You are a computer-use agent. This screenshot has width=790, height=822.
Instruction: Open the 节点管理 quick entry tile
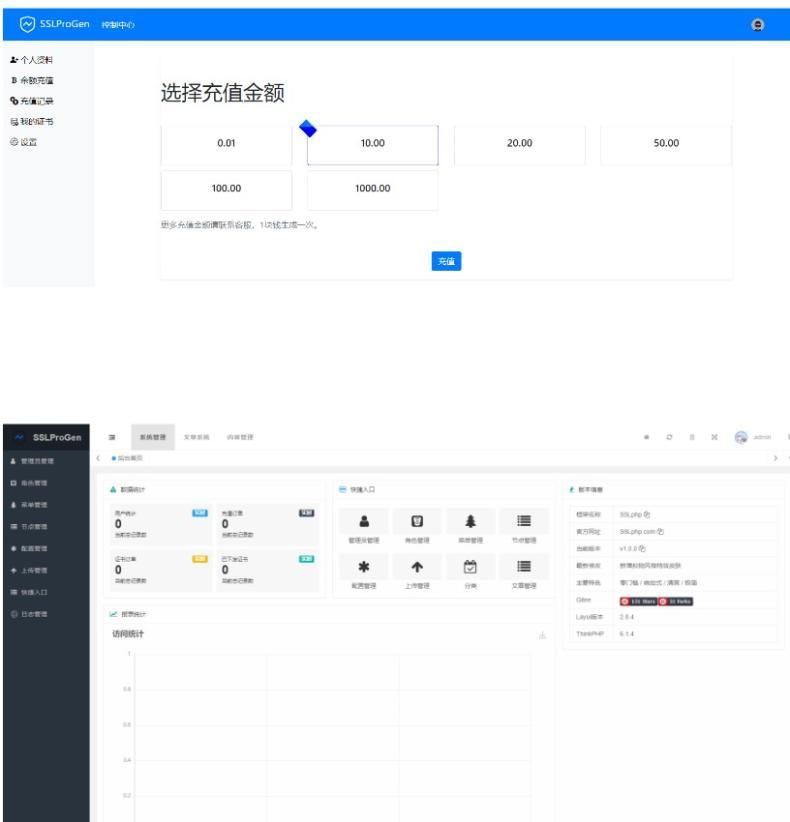(x=524, y=527)
